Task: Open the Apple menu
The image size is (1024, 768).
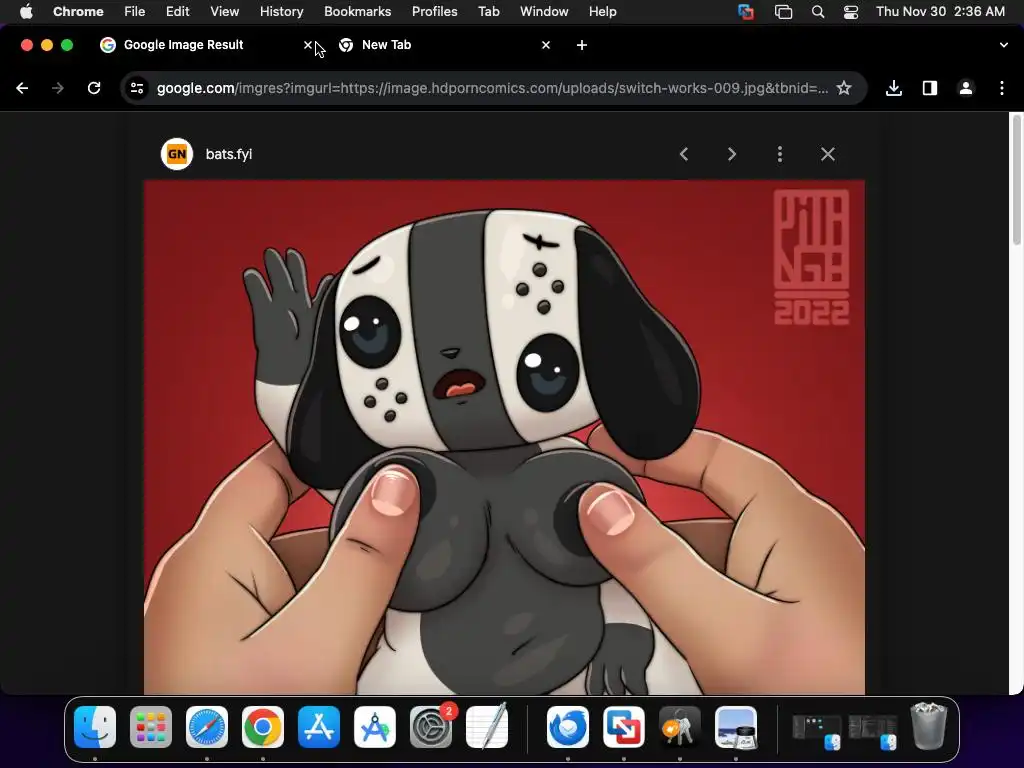Action: point(26,12)
